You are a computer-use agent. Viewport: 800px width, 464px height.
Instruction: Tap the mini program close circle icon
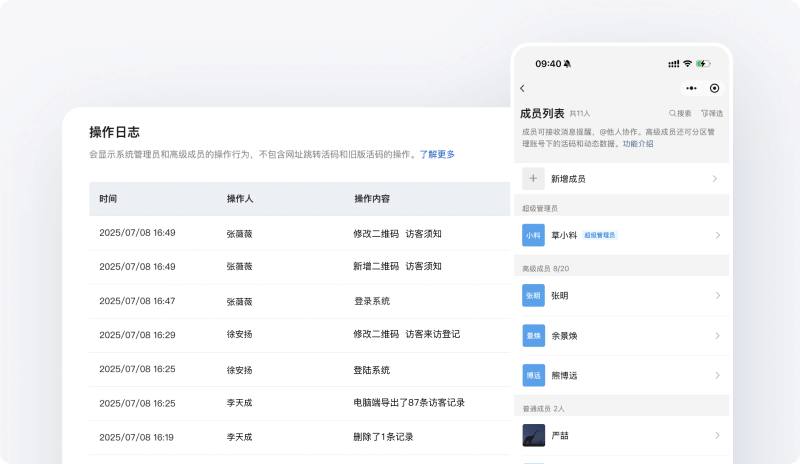pyautogui.click(x=714, y=88)
